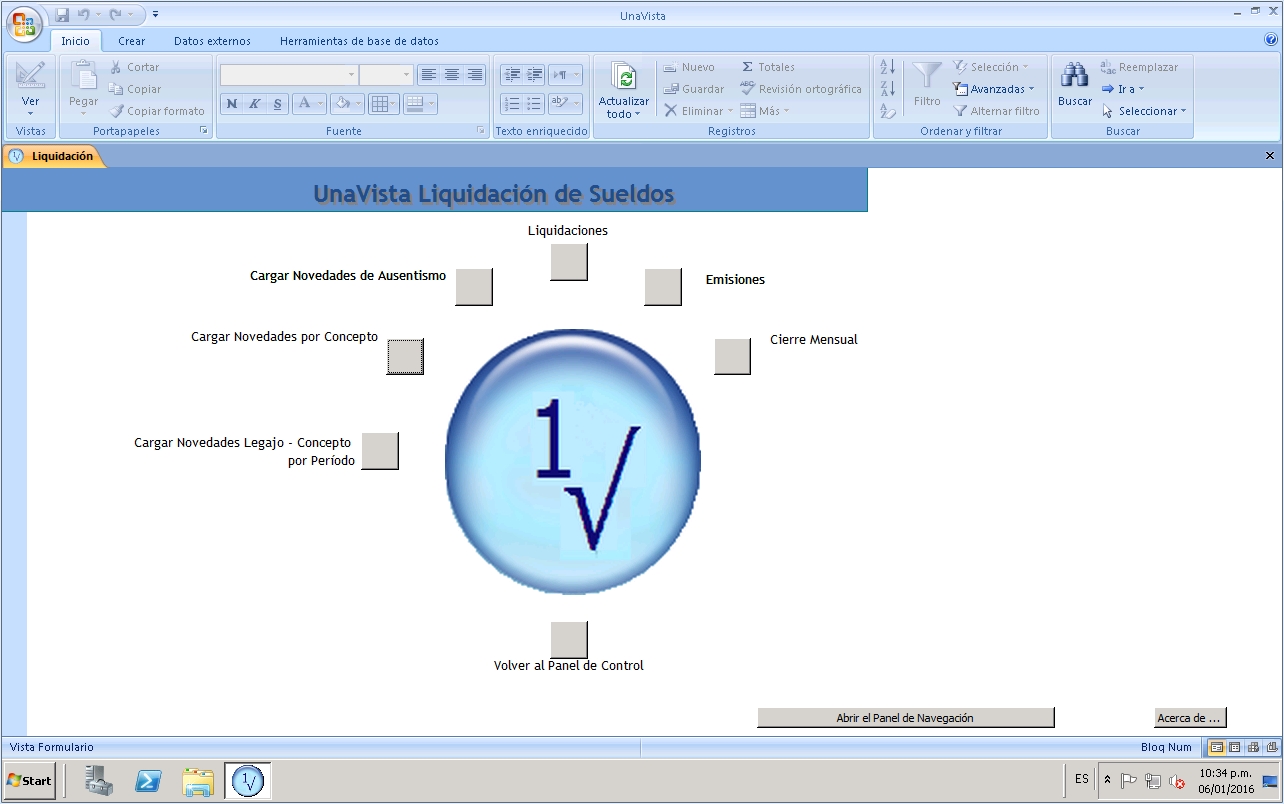Expand the Ver views dropdown
The image size is (1284, 804).
[x=30, y=112]
